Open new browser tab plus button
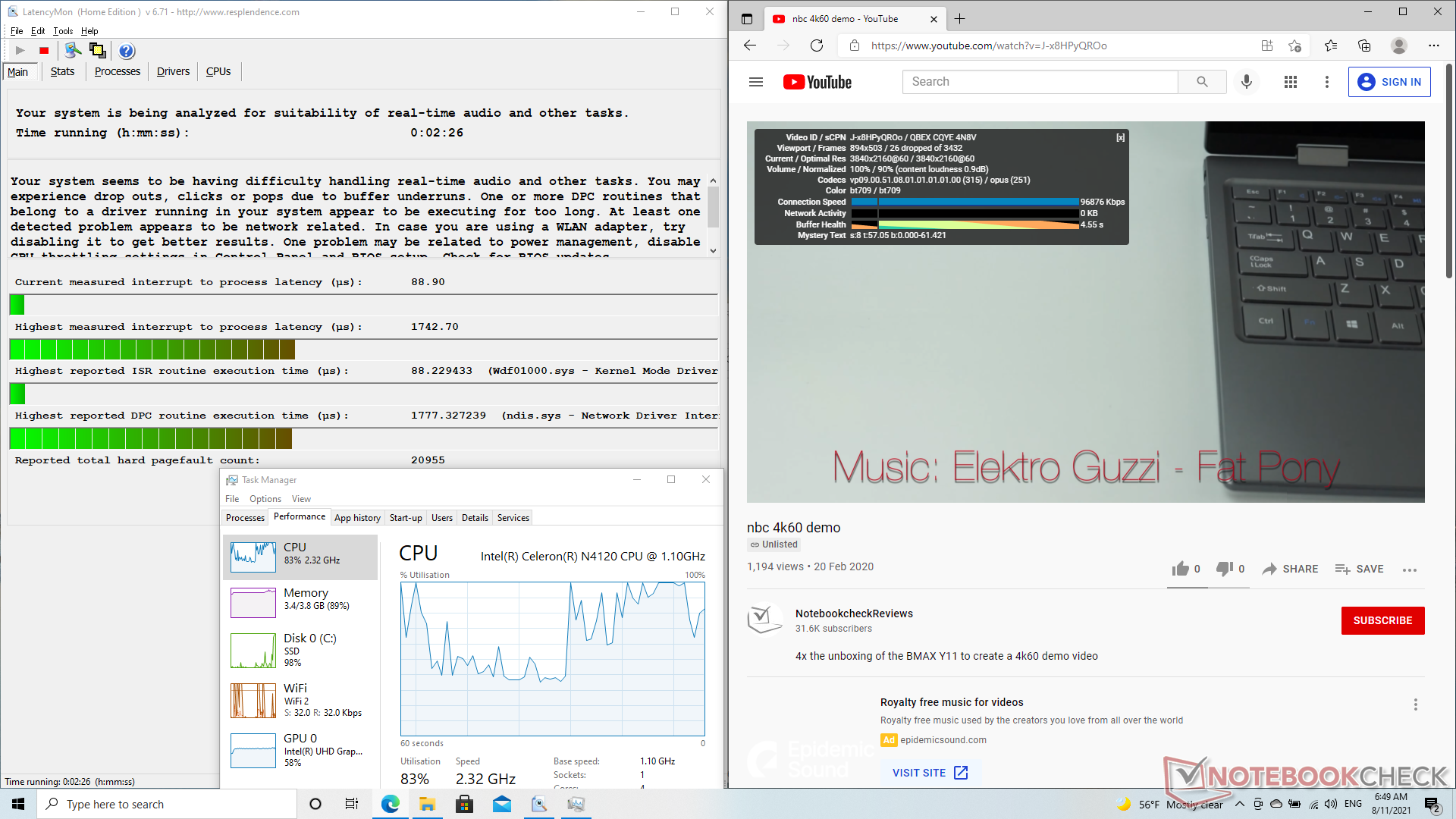This screenshot has width=1456, height=819. (x=959, y=19)
